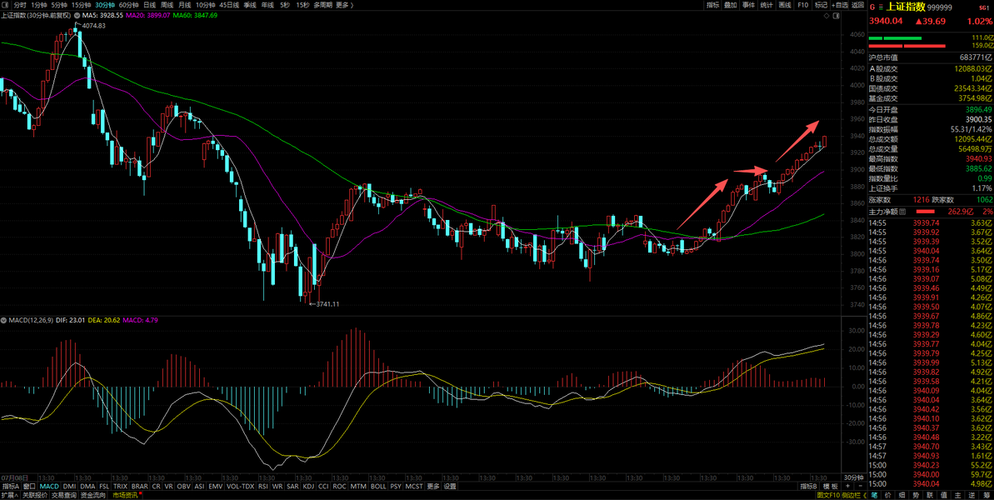Expand the MA indicator settings arrow icon
This screenshot has width=994, height=500.
pos(77,15)
